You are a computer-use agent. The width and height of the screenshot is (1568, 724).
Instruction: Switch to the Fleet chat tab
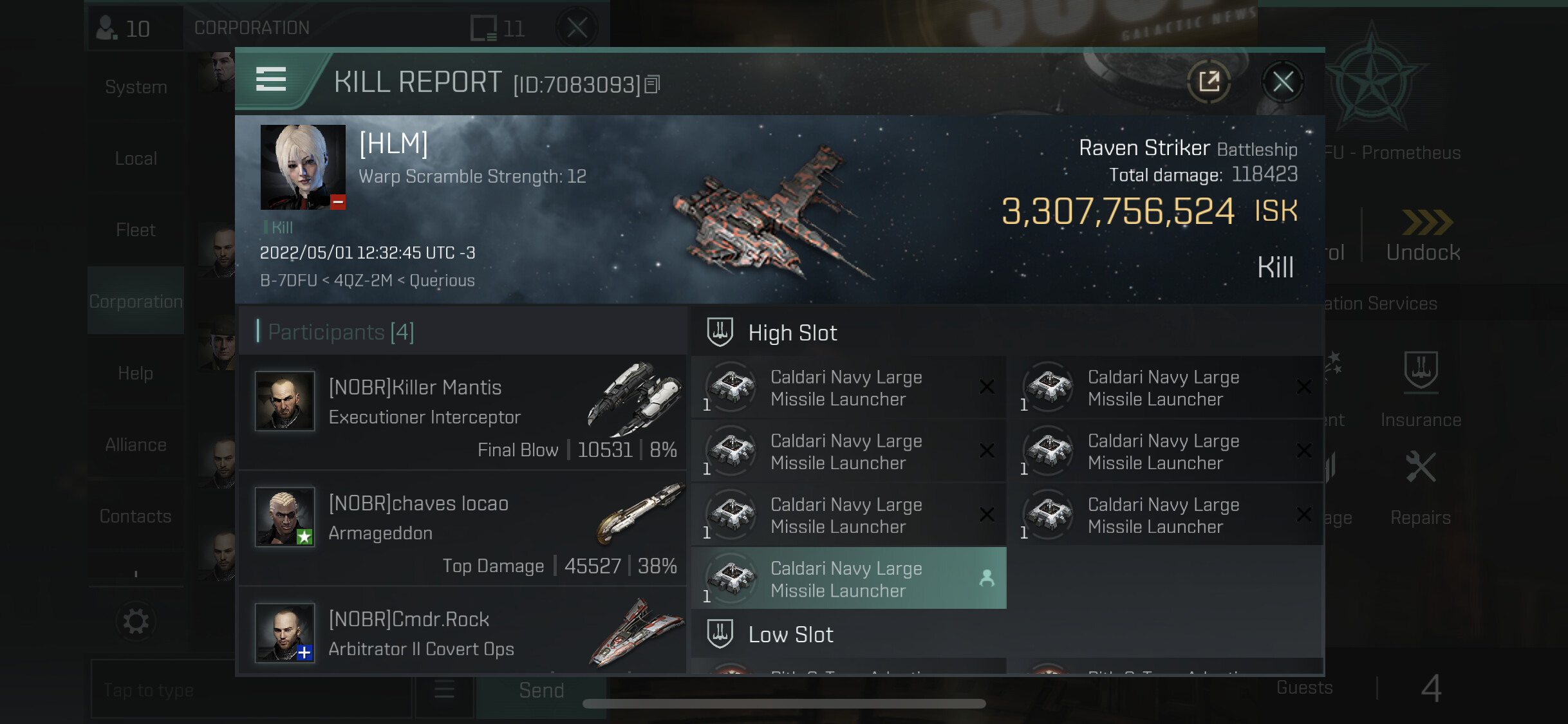(x=136, y=230)
